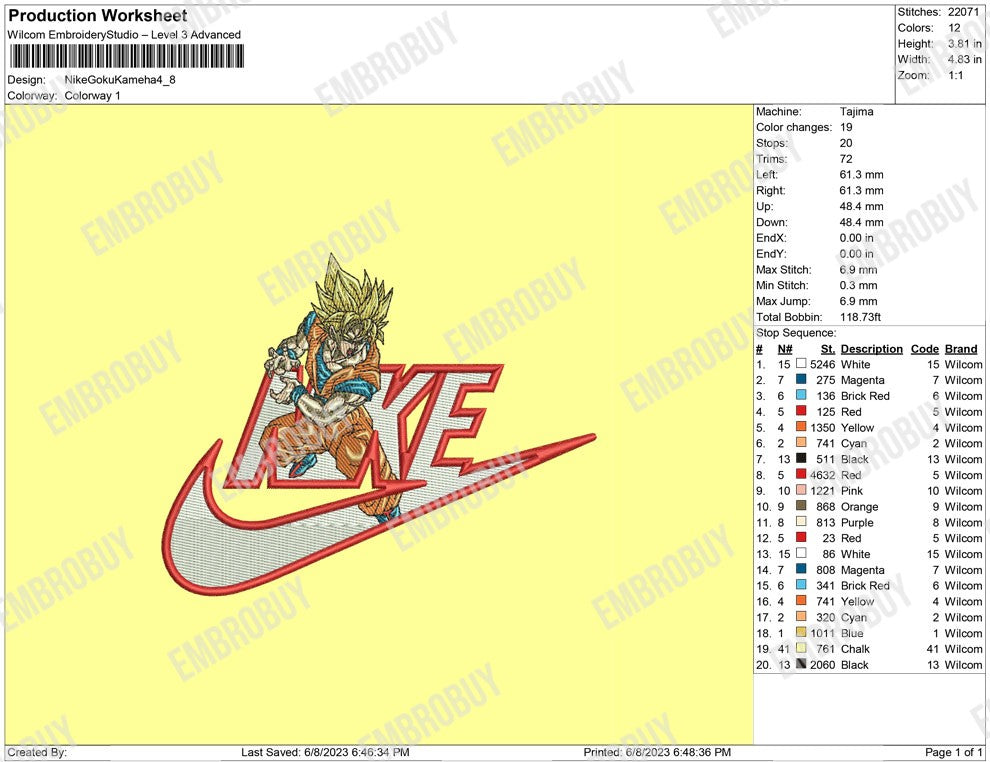The width and height of the screenshot is (990, 762).
Task: Select the 'N#' column header
Action: pyautogui.click(x=785, y=349)
